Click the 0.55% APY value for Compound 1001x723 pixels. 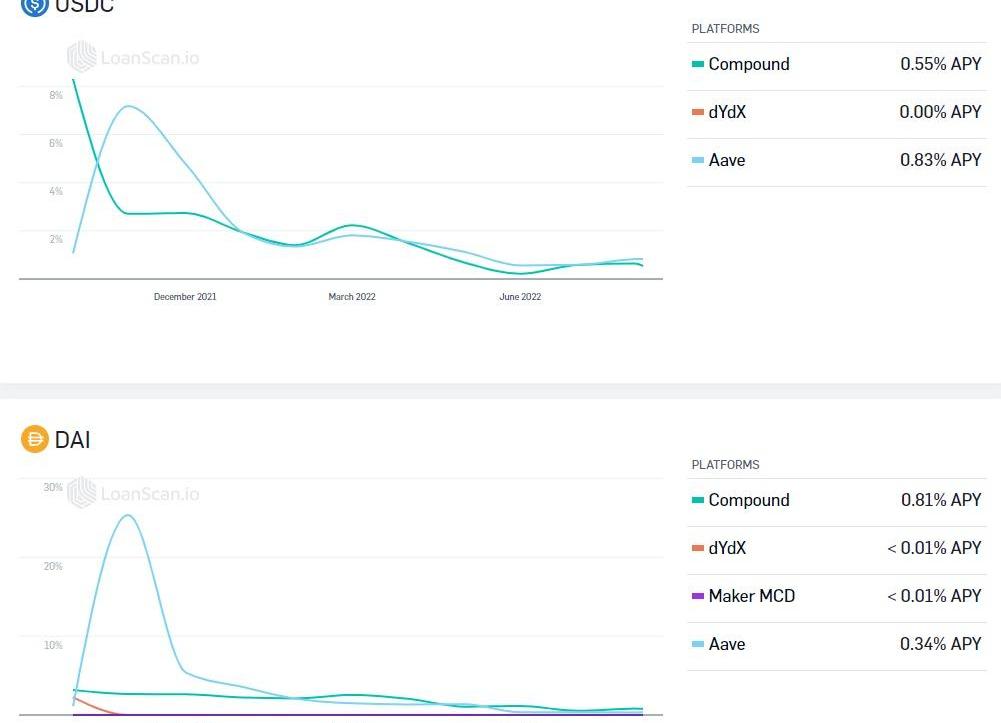click(x=941, y=64)
